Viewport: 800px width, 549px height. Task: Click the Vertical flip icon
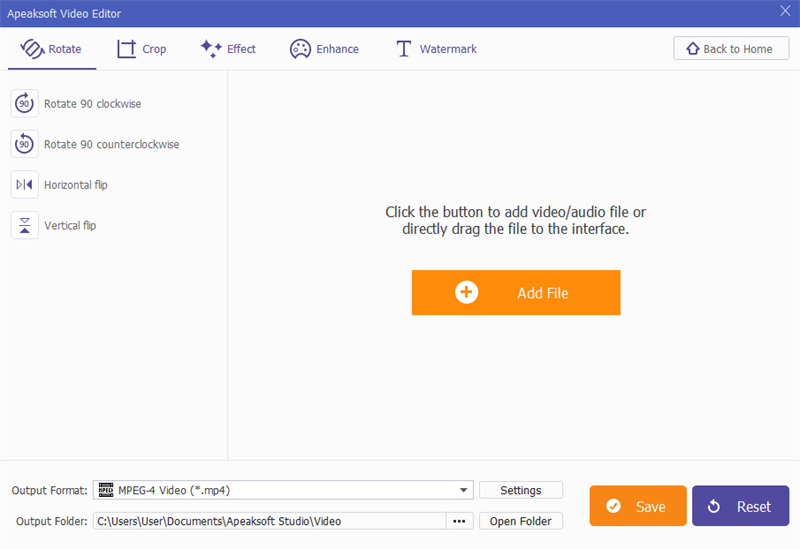[x=24, y=226]
